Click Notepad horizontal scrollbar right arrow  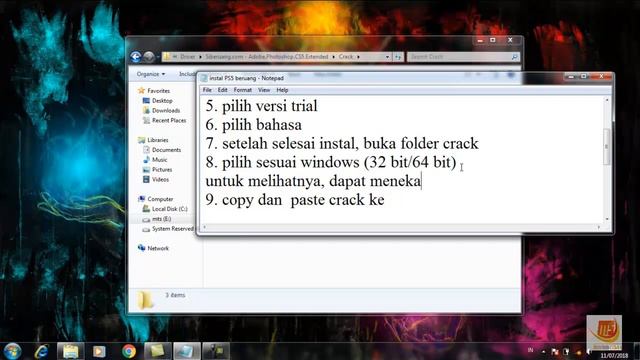(599, 227)
